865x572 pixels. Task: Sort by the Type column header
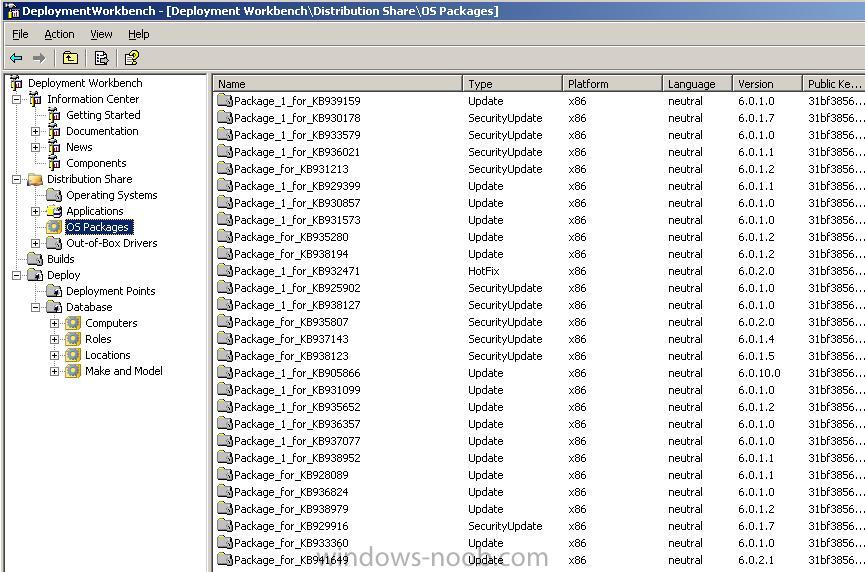(x=512, y=84)
